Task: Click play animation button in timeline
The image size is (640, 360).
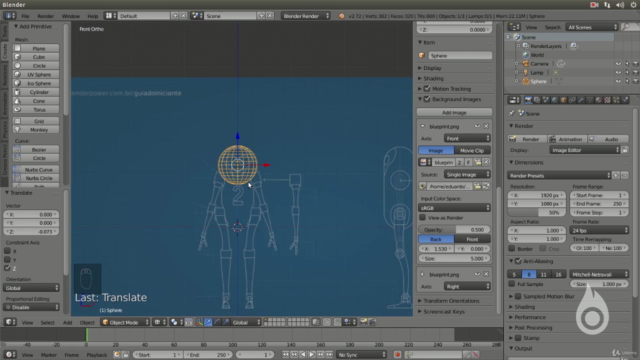Action: (x=311, y=355)
